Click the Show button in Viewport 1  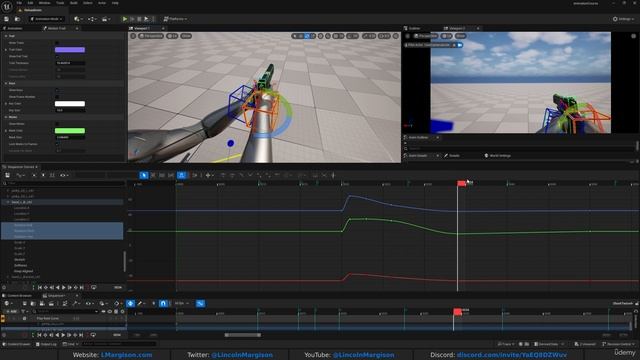coord(186,36)
